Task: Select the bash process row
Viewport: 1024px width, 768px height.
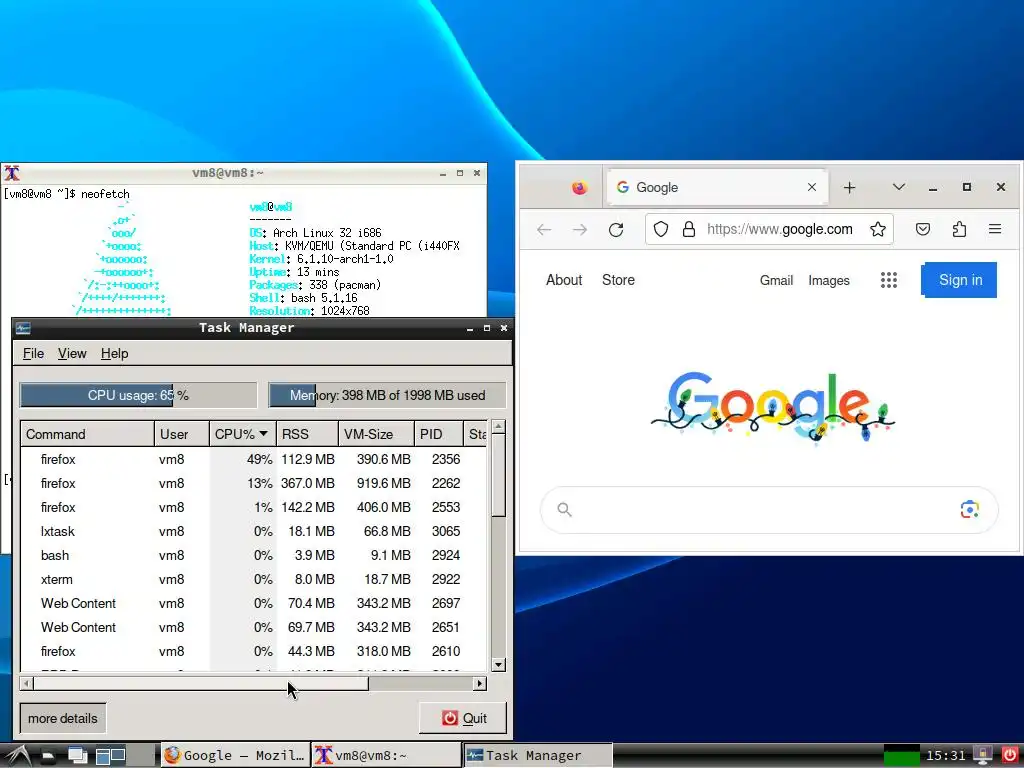Action: click(254, 556)
